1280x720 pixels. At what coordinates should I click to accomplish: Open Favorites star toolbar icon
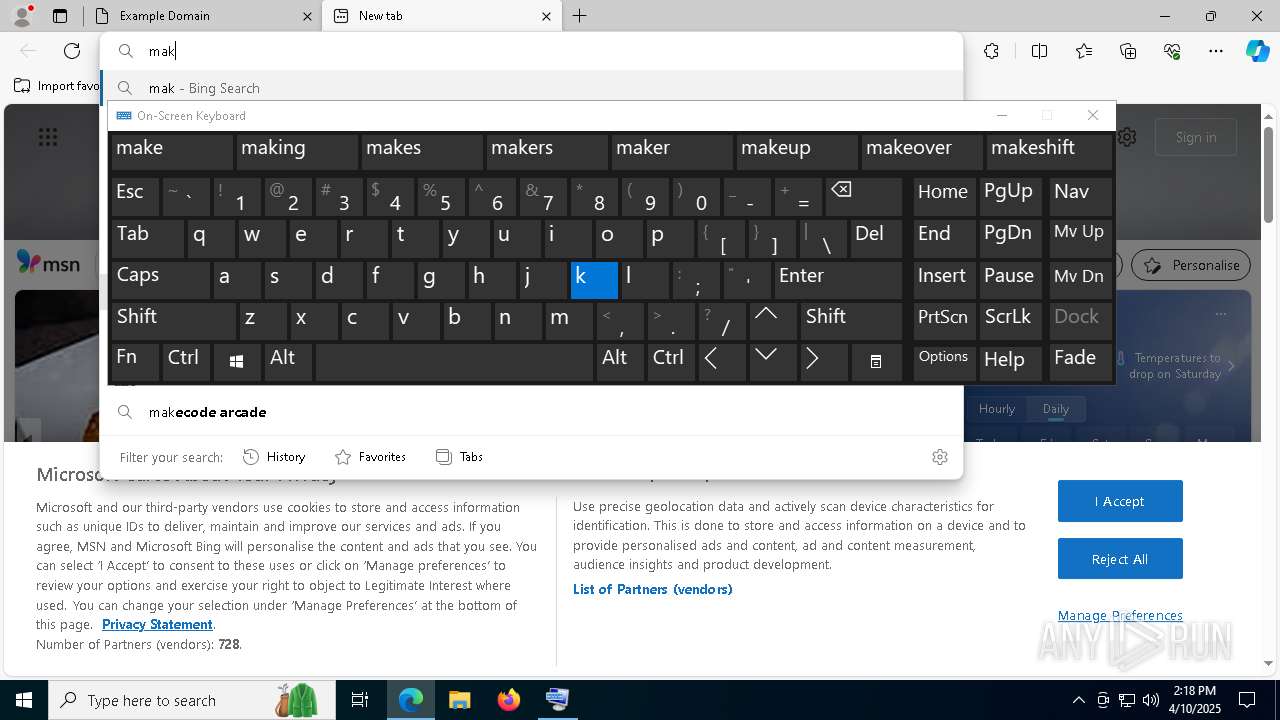[1084, 51]
